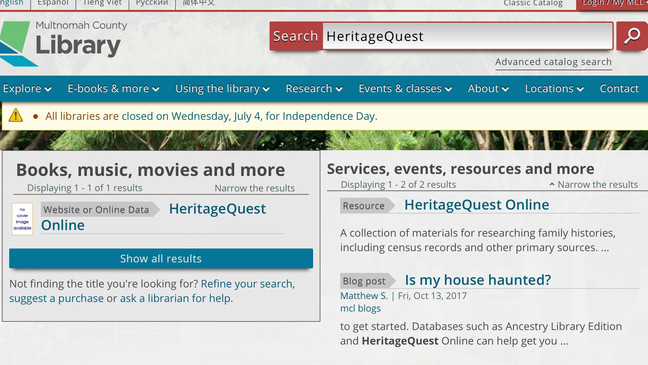This screenshot has width=648, height=365.
Task: Click the yellow warning alert icon
Action: 16,115
